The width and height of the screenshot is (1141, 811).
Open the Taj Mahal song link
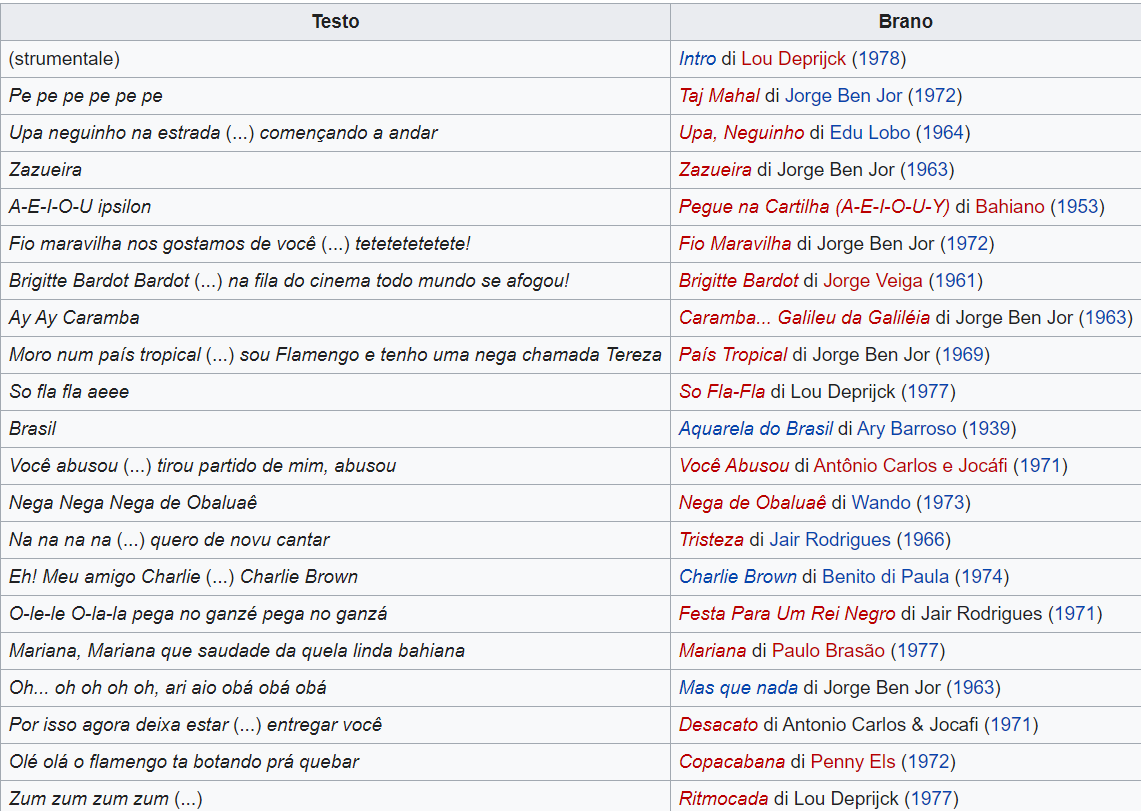pos(719,96)
